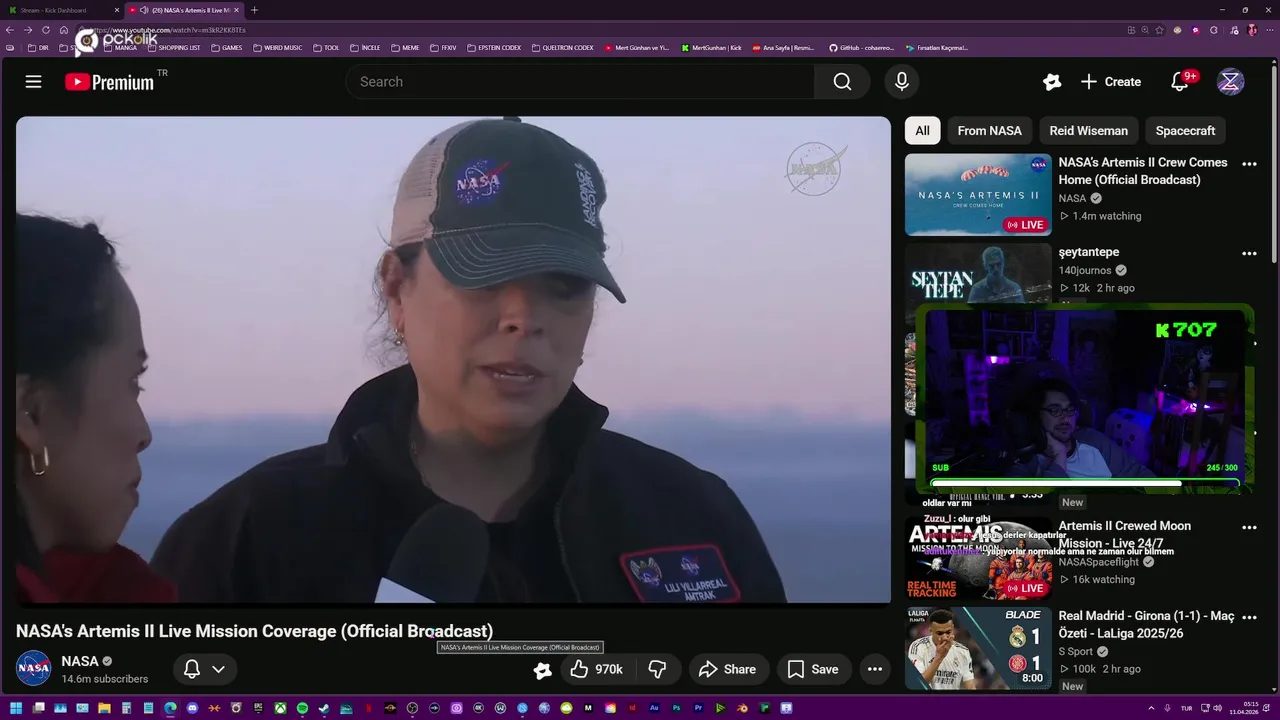Select the Reid Wiseman filter chip
The image size is (1280, 720).
[1088, 131]
